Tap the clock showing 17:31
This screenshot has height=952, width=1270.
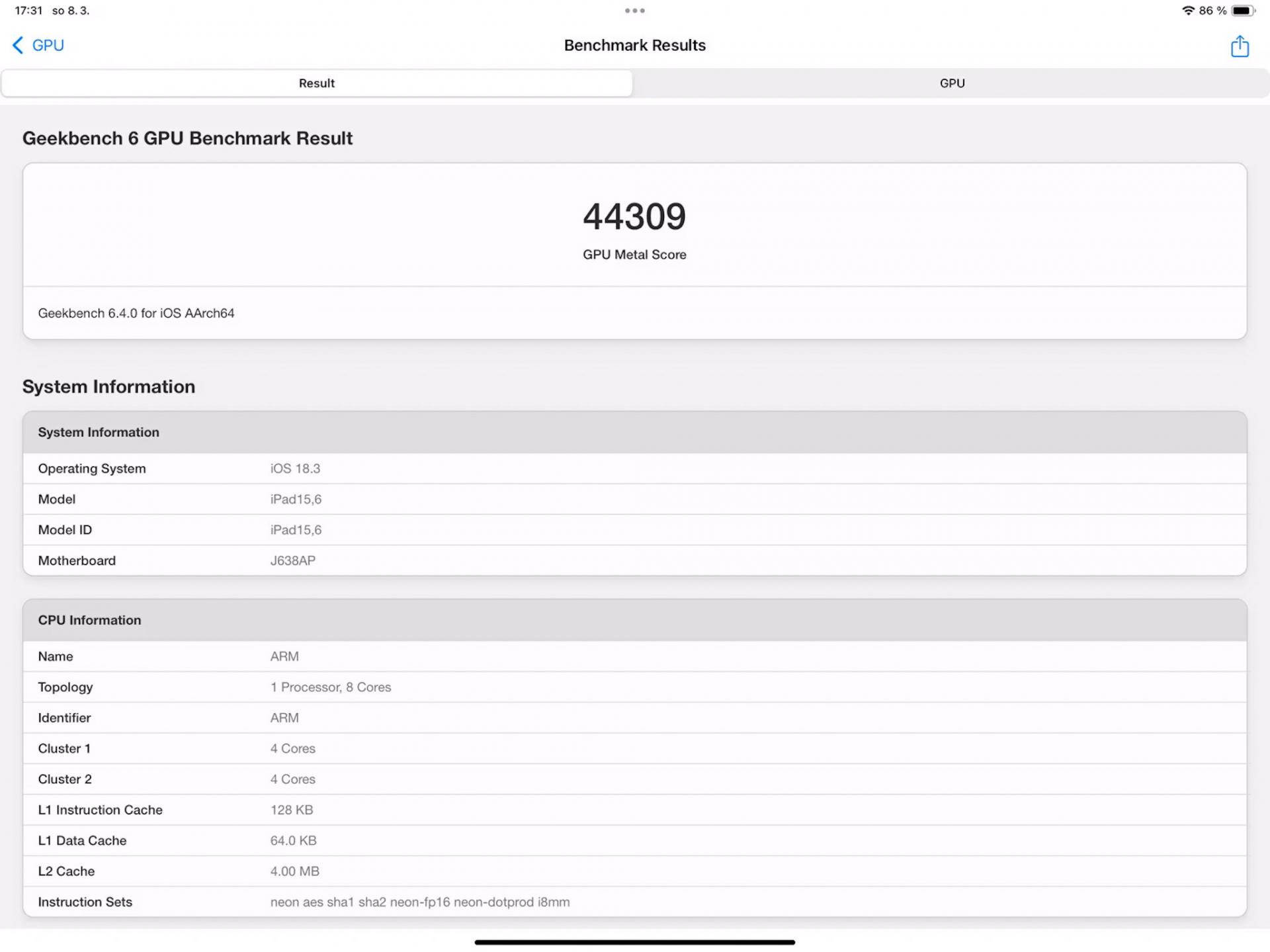pyautogui.click(x=28, y=11)
